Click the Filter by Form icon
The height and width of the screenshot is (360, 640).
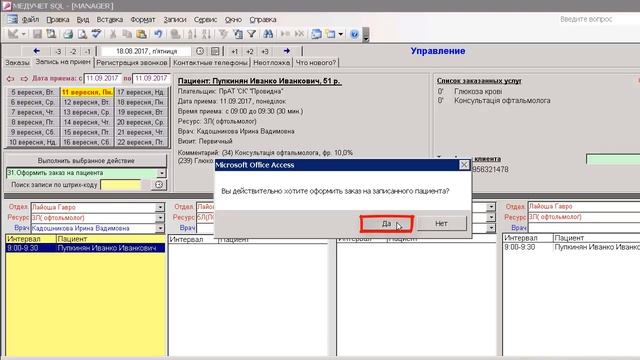coord(238,34)
